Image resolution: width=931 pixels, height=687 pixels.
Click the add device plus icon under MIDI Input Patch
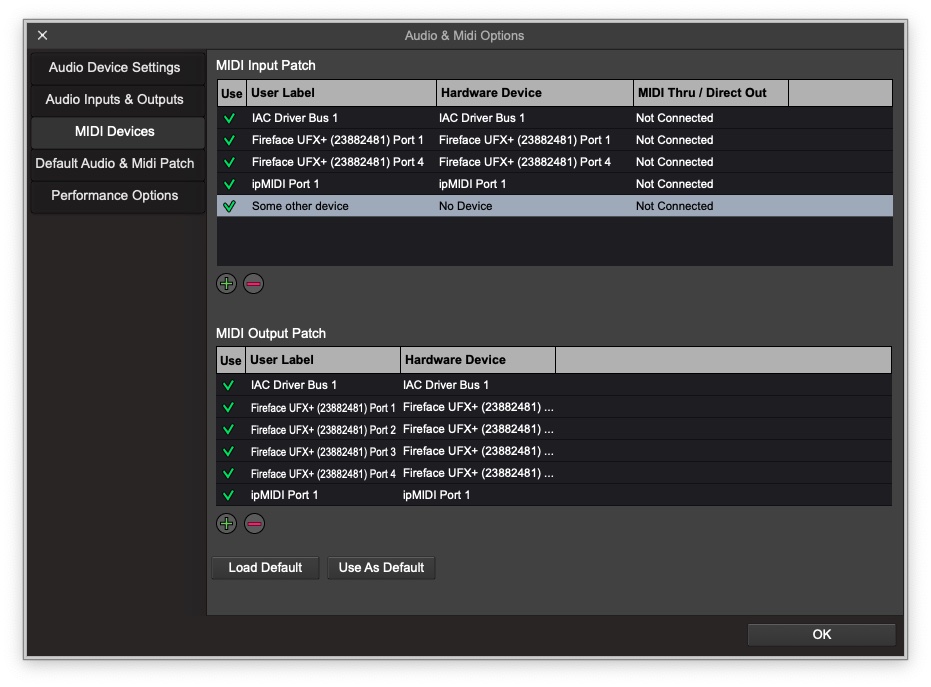coord(226,283)
